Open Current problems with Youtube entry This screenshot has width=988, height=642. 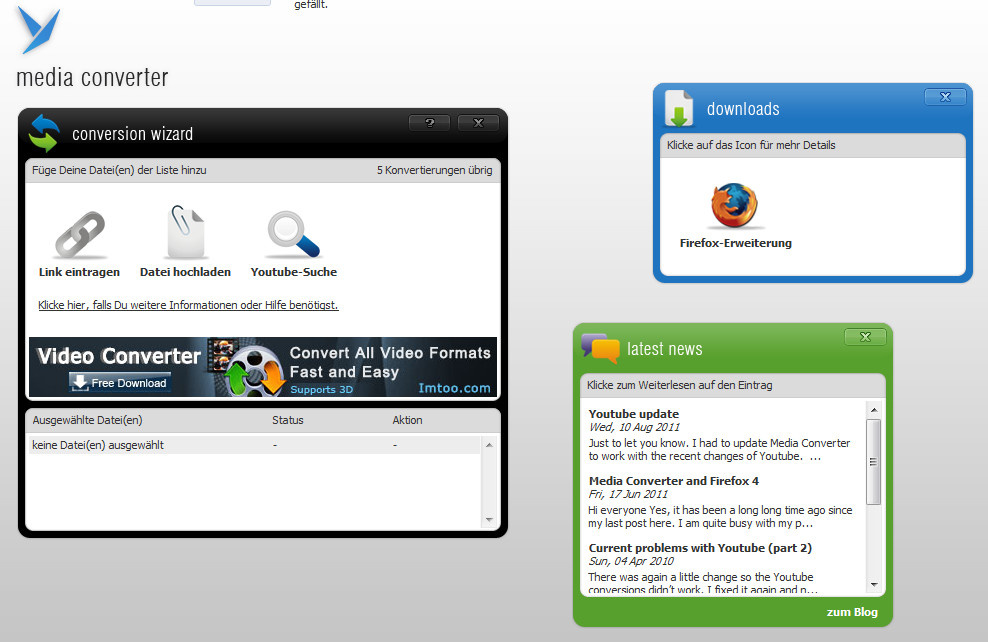[700, 547]
